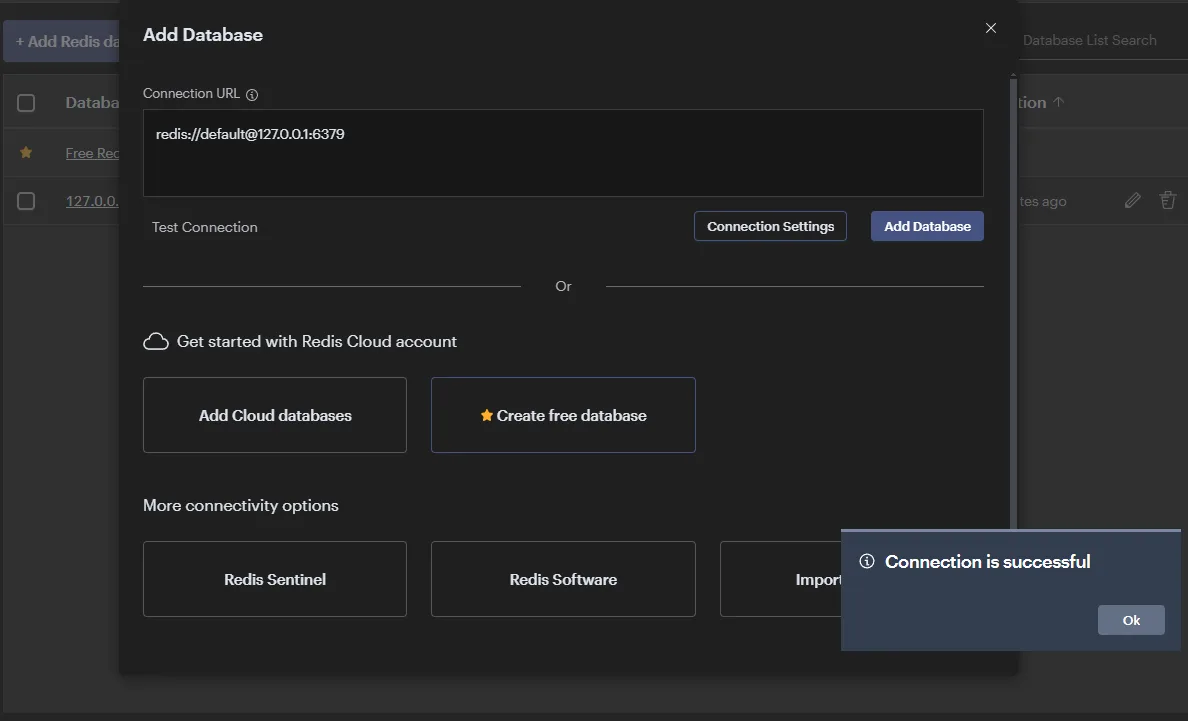Click the Import option card
Image resolution: width=1188 pixels, height=721 pixels.
[781, 579]
